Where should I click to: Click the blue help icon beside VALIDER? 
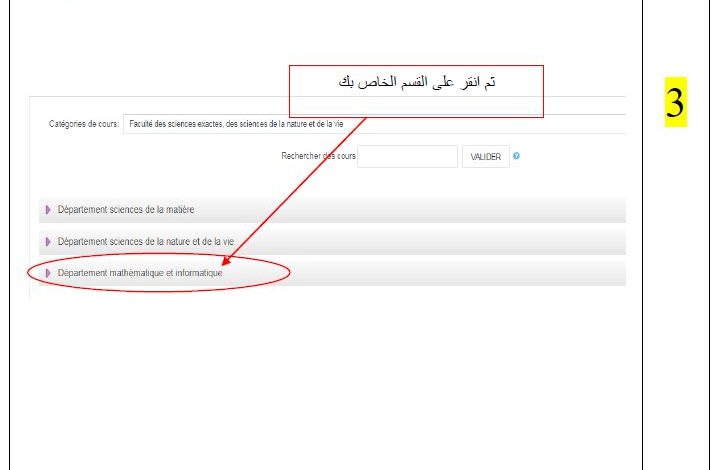[x=516, y=156]
